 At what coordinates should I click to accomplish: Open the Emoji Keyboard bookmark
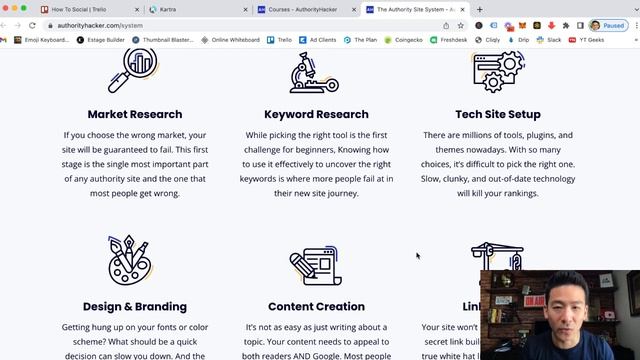click(42, 40)
